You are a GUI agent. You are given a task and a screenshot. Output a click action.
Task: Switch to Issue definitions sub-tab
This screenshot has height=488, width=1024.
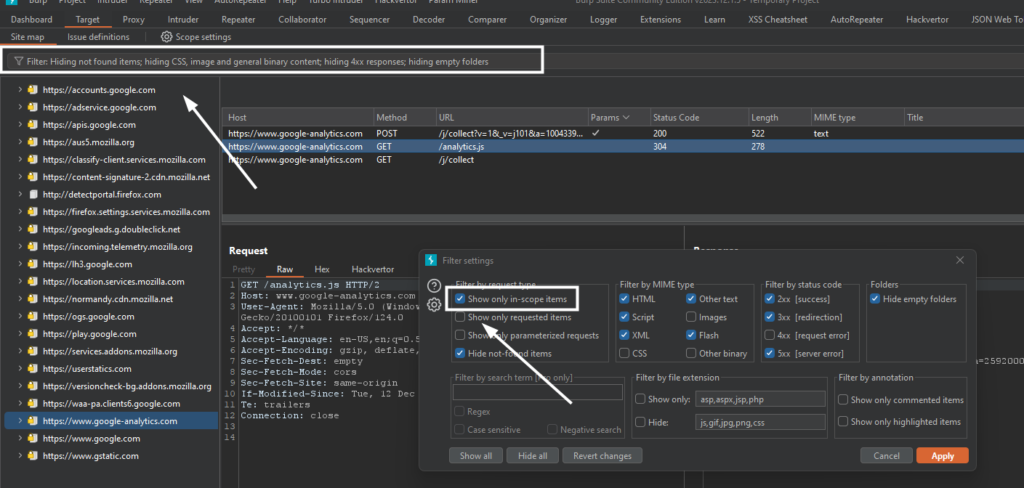click(x=98, y=37)
